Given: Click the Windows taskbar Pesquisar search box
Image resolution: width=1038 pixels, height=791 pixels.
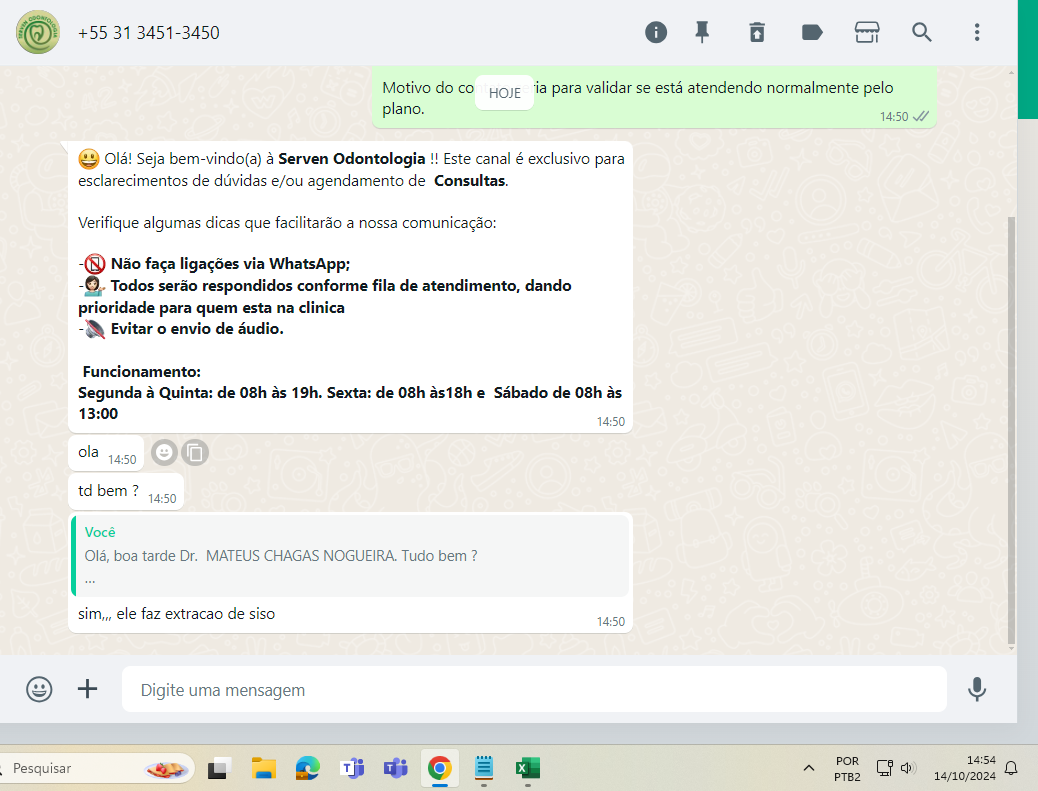Looking at the screenshot, I should click(x=98, y=768).
